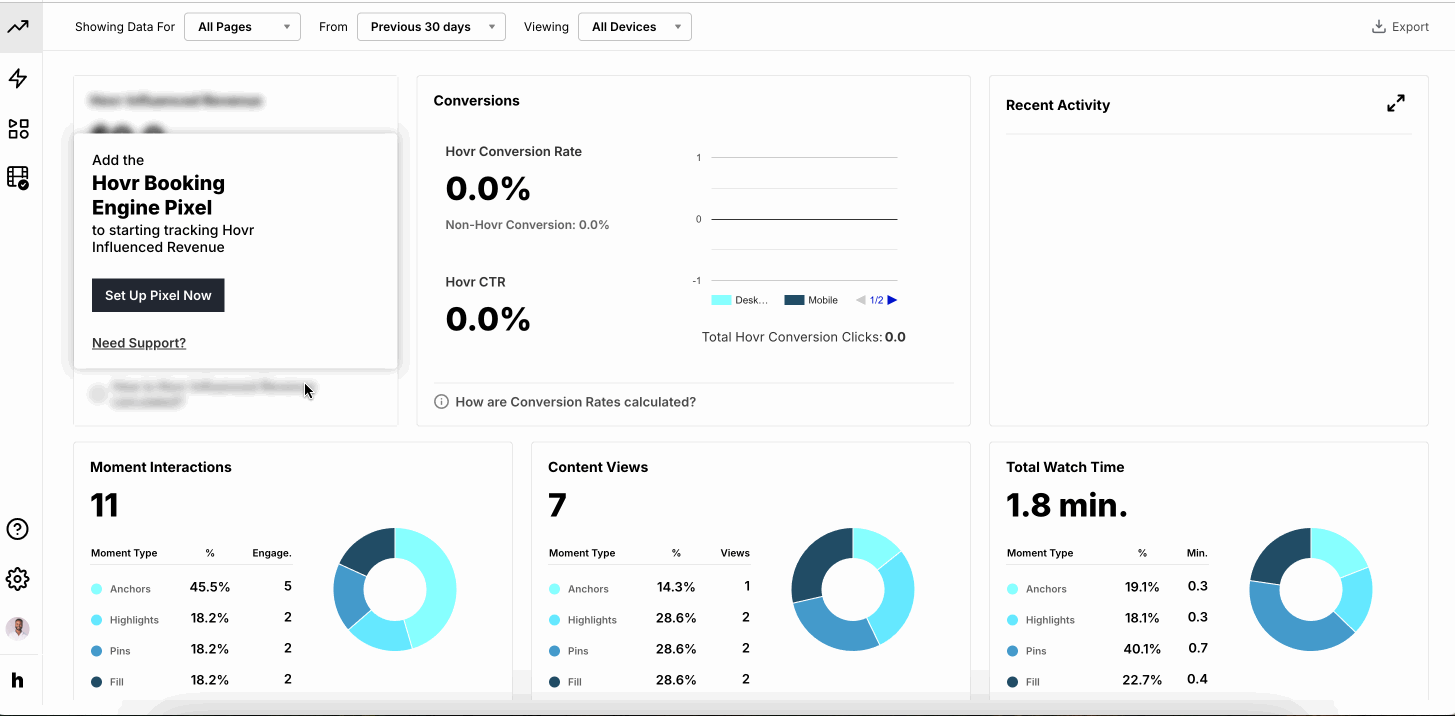Click Anchors color dot in Moment Interactions
This screenshot has width=1455, height=716.
(96, 589)
